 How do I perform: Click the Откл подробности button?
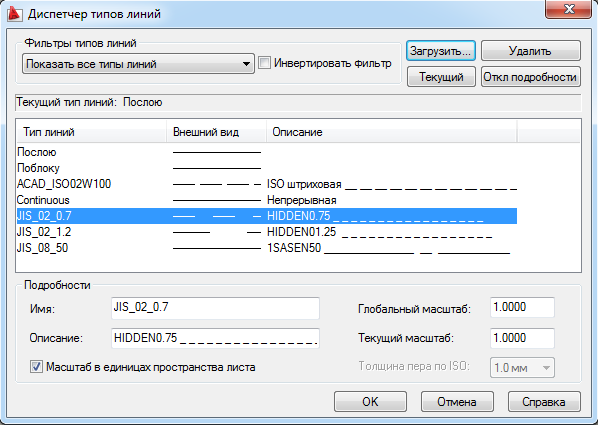530,77
